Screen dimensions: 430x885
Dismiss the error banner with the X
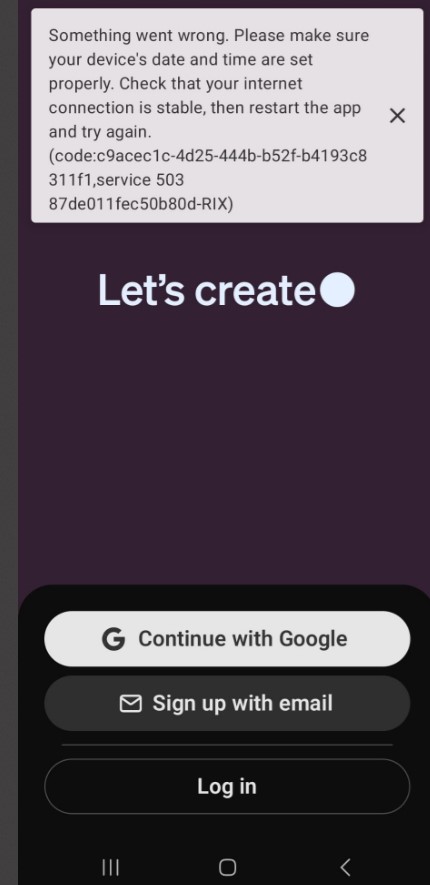[397, 116]
